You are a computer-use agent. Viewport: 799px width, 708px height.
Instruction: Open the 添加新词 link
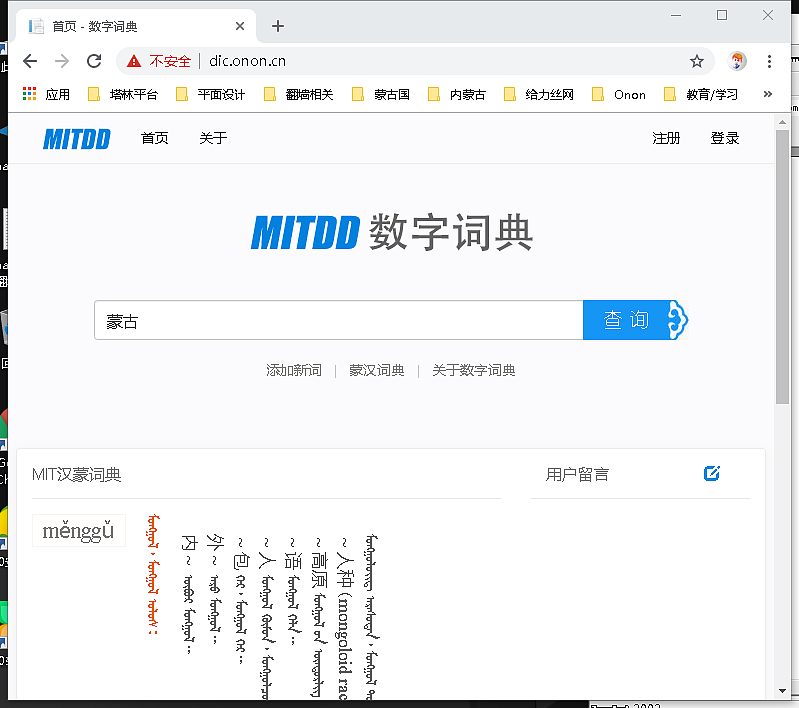(294, 370)
